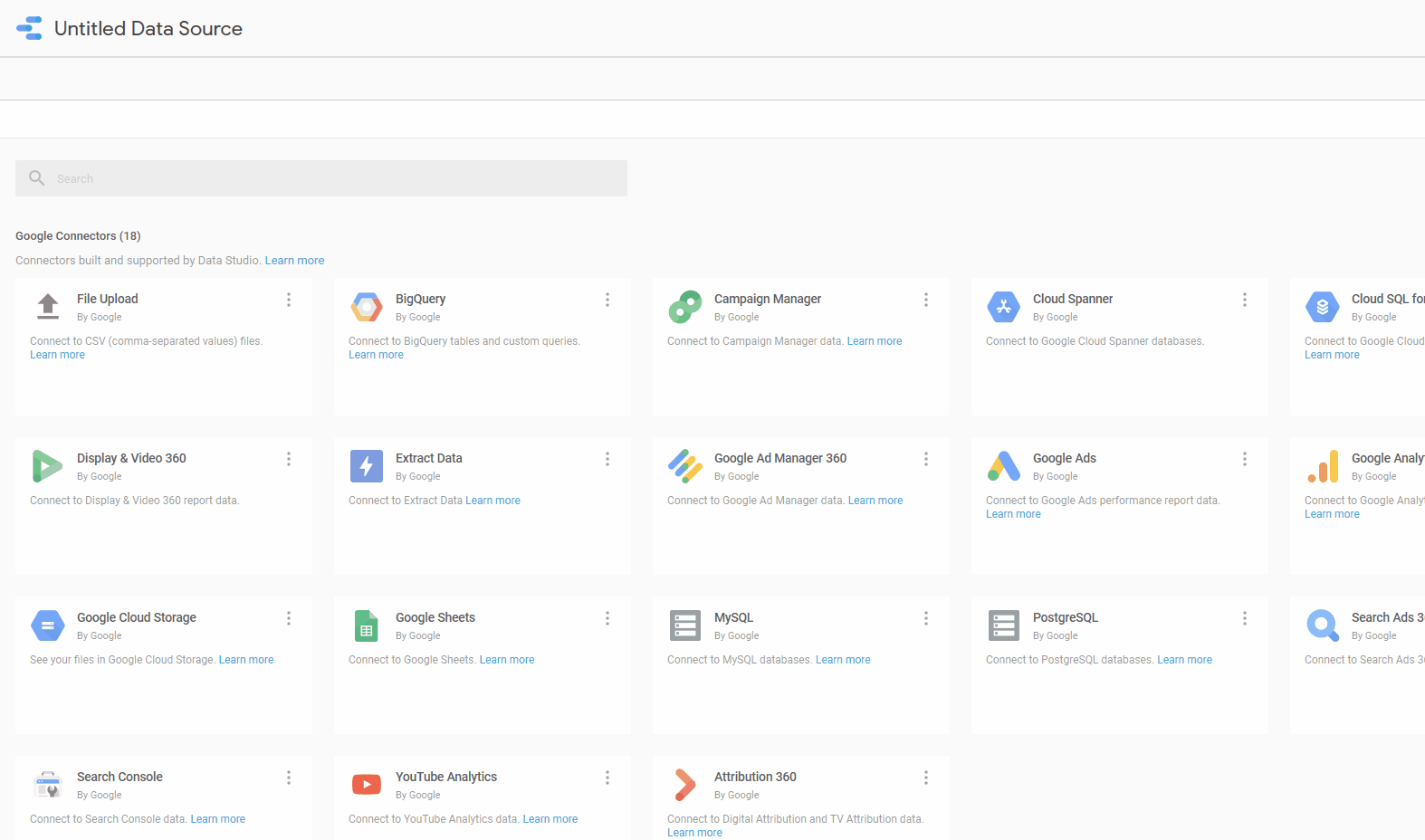Click the PostgreSQL database icon
This screenshot has width=1425, height=840.
(1004, 625)
